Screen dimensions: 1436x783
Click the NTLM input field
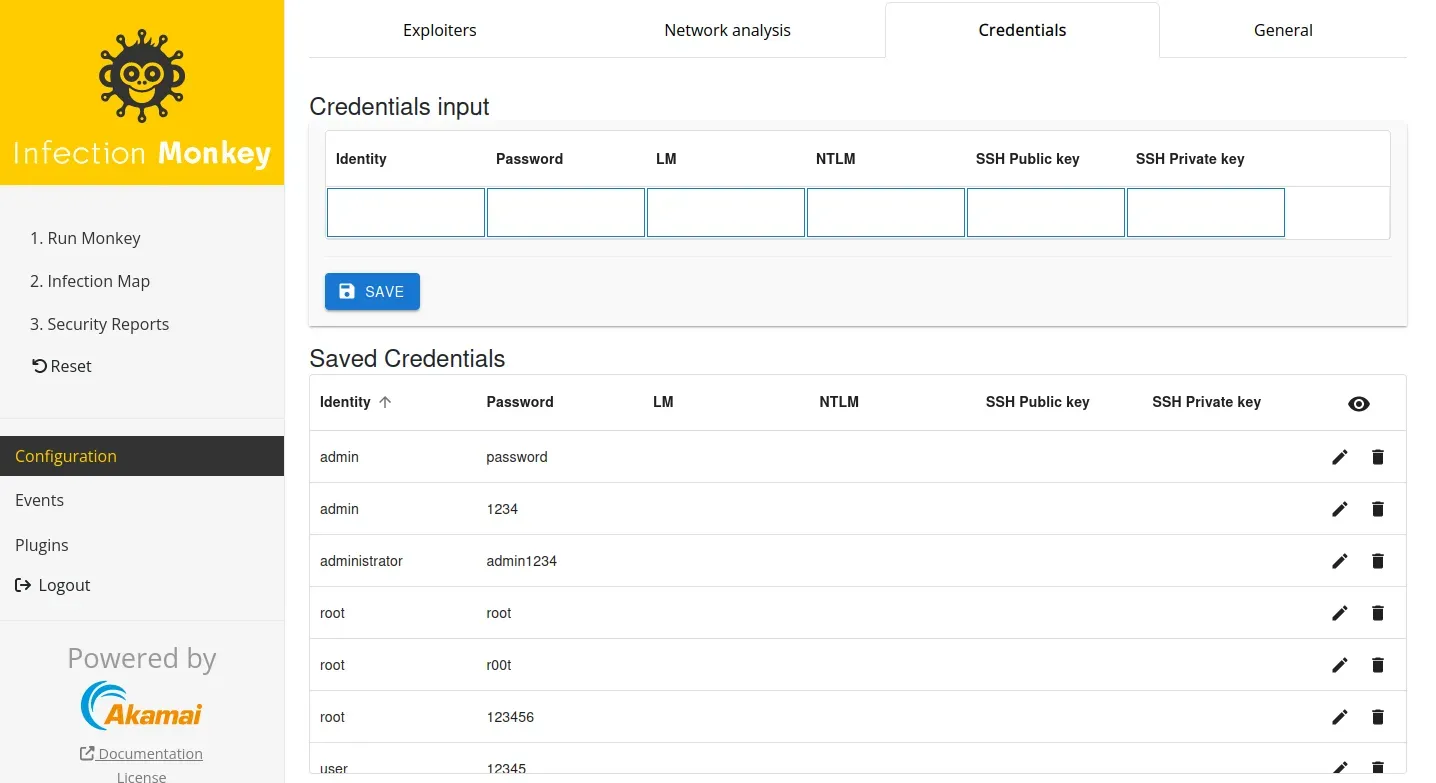(x=886, y=212)
